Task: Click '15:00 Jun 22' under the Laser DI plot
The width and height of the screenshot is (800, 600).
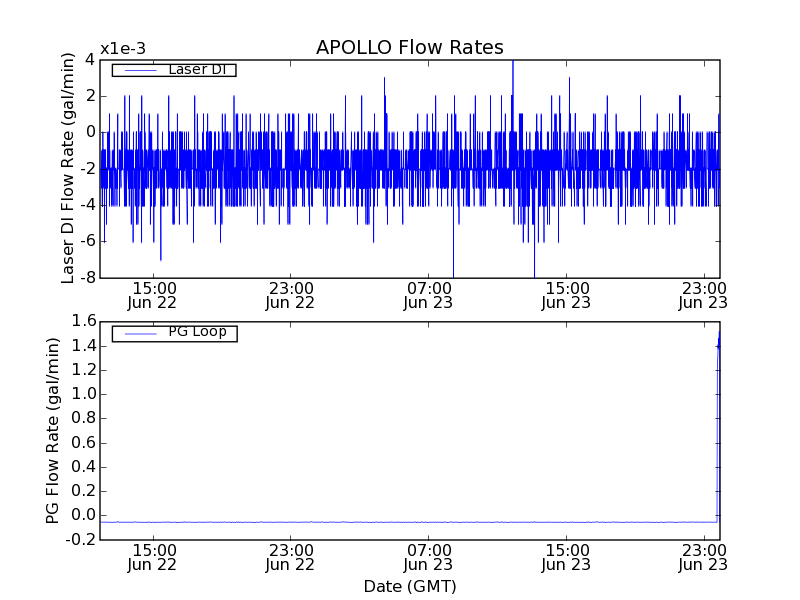Action: (152, 296)
